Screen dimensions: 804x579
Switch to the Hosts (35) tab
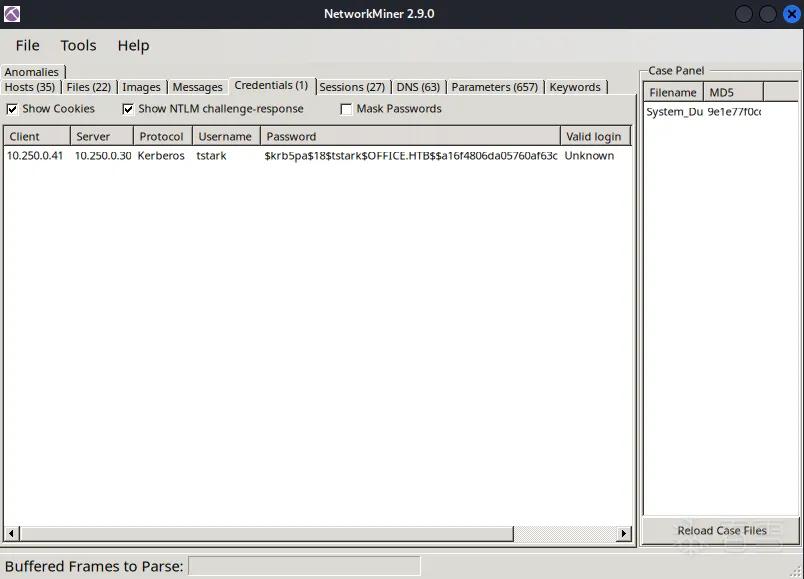pyautogui.click(x=30, y=87)
